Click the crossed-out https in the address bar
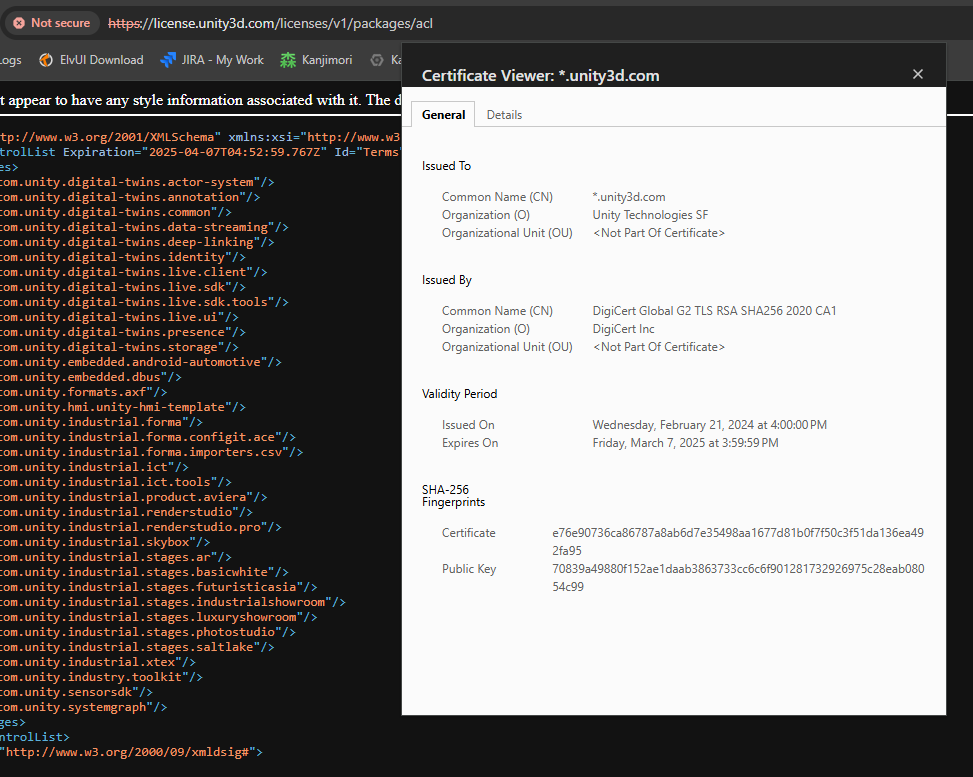Image resolution: width=973 pixels, height=777 pixels. tap(124, 22)
